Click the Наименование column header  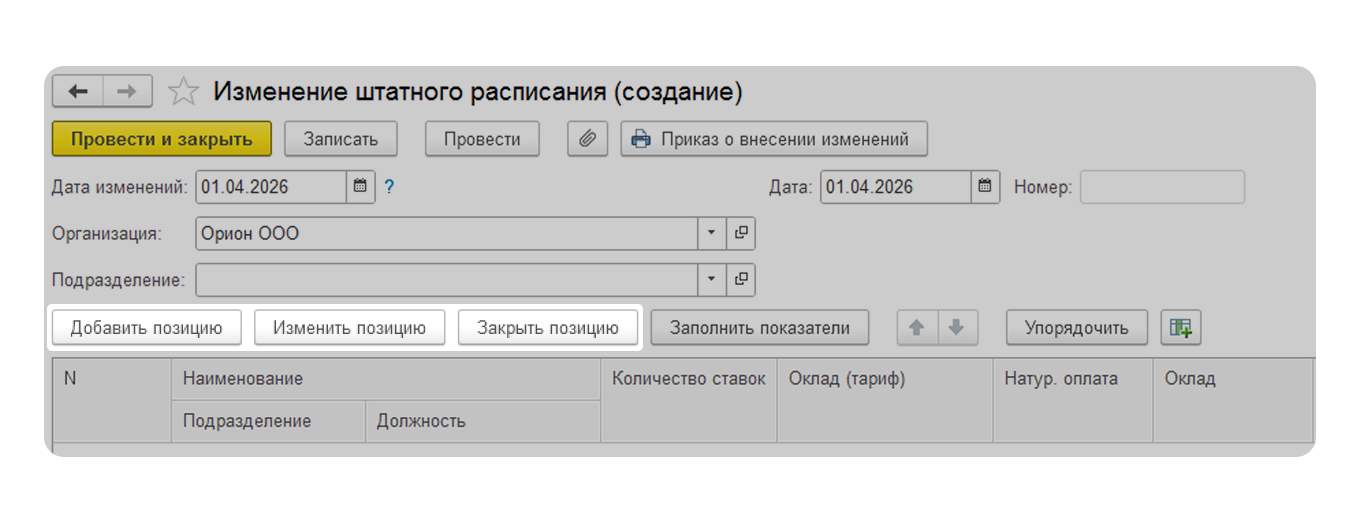(386, 379)
